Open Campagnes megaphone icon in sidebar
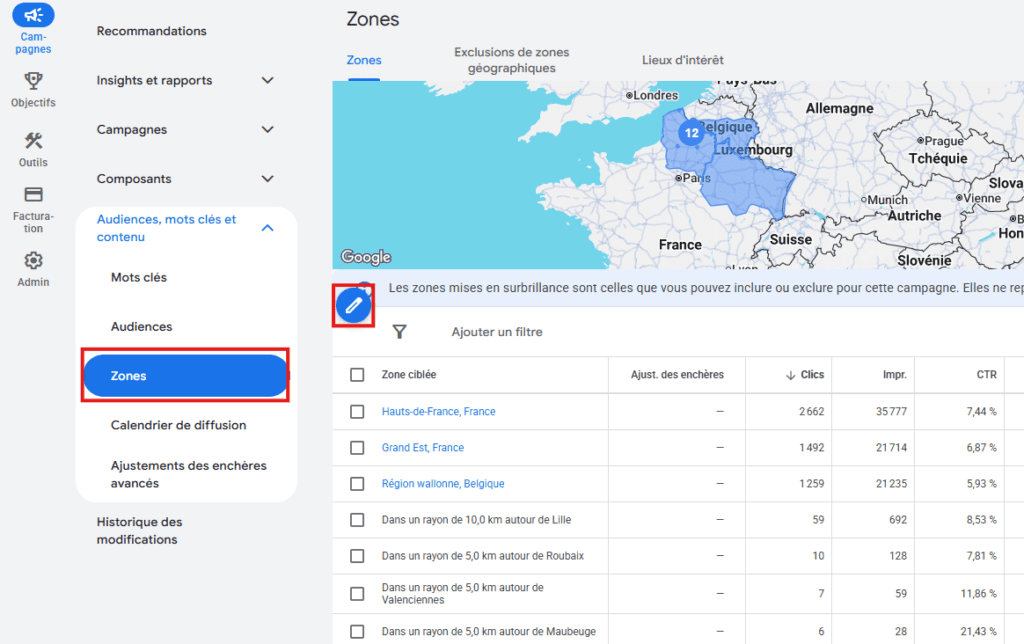Image resolution: width=1024 pixels, height=644 pixels. (33, 15)
